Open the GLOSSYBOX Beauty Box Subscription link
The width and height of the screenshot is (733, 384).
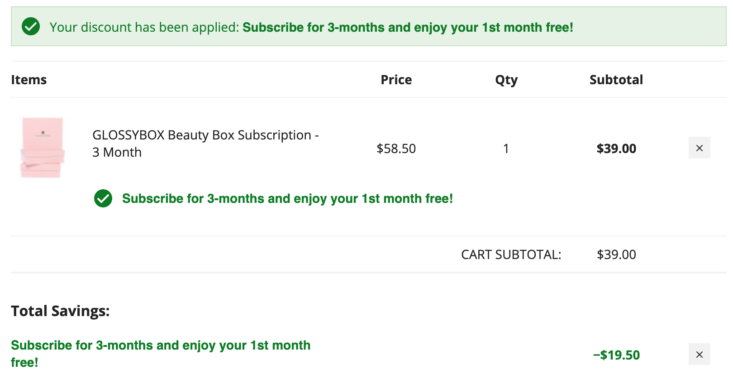(x=205, y=144)
